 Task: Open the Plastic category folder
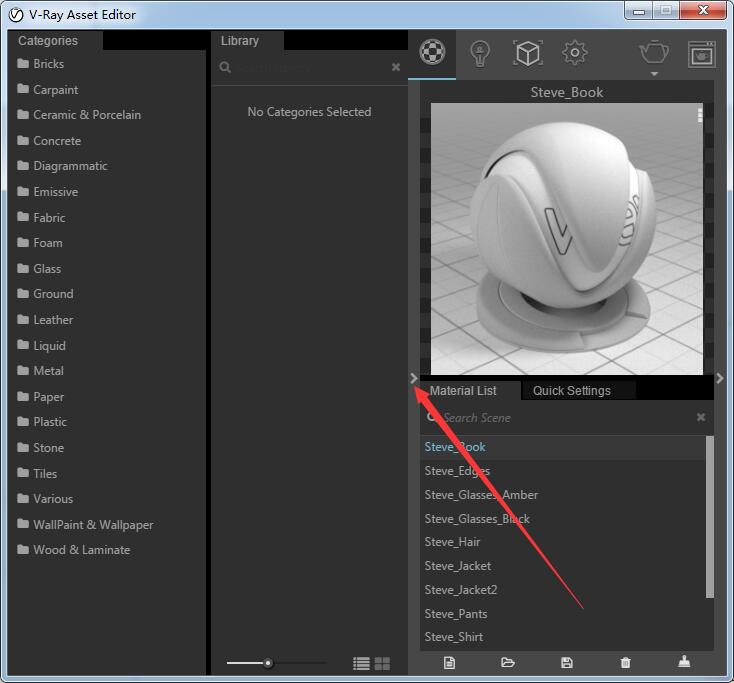42,422
